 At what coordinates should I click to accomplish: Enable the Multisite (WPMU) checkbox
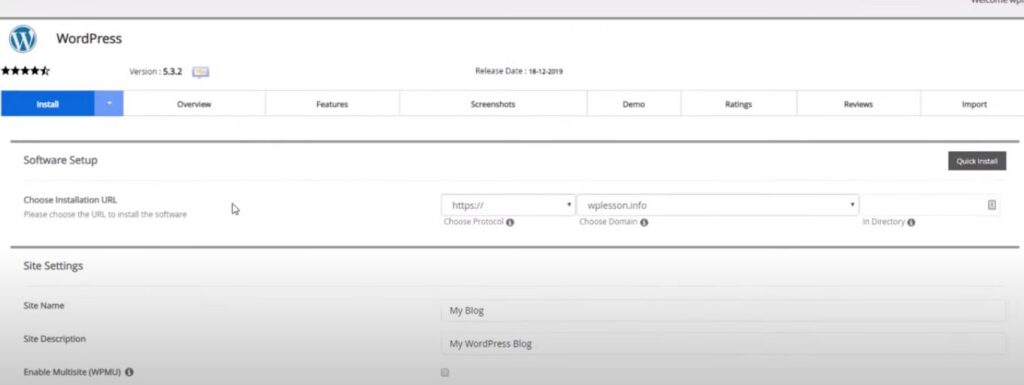[445, 373]
